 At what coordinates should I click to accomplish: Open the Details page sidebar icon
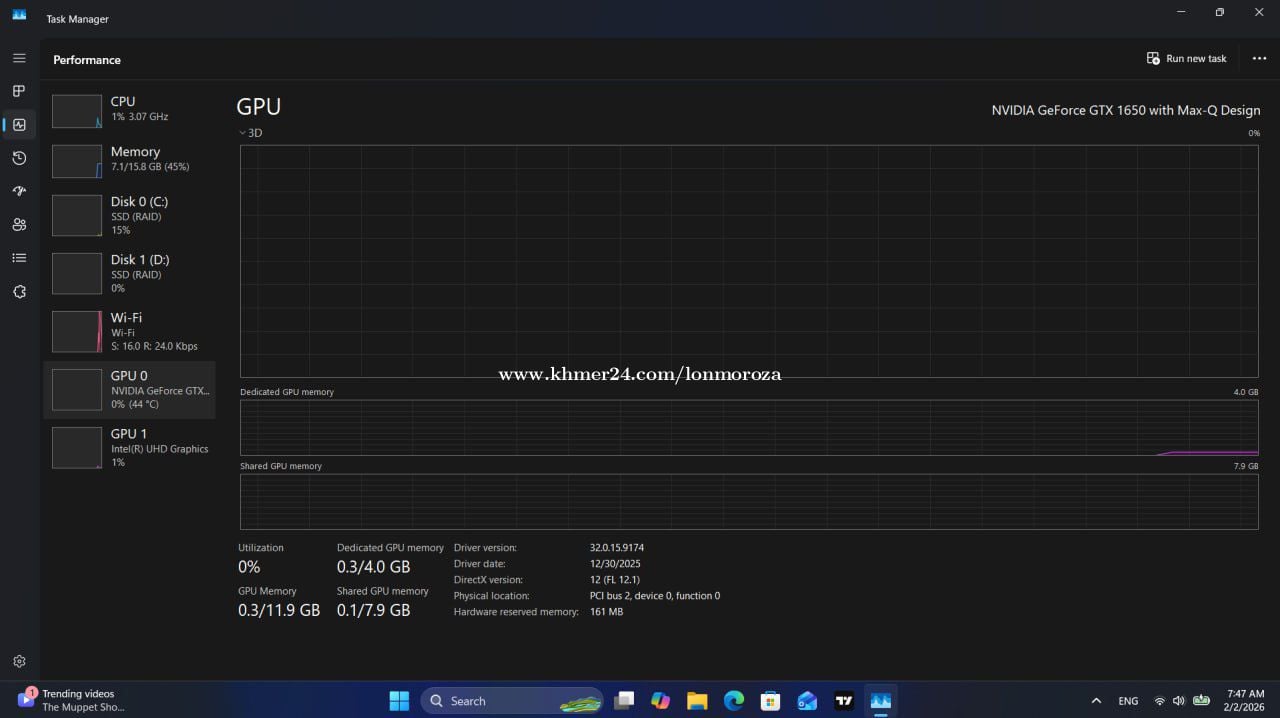(19, 258)
